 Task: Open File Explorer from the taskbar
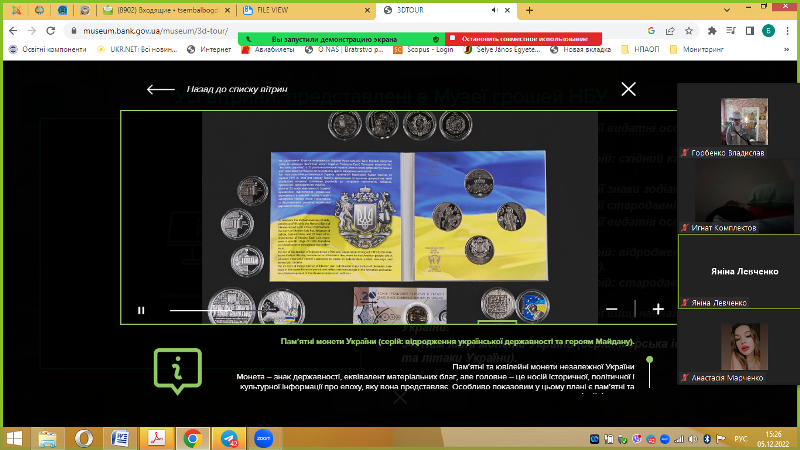coord(47,438)
